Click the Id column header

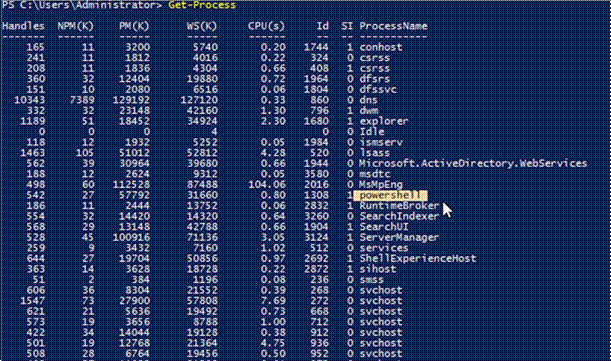(x=322, y=26)
